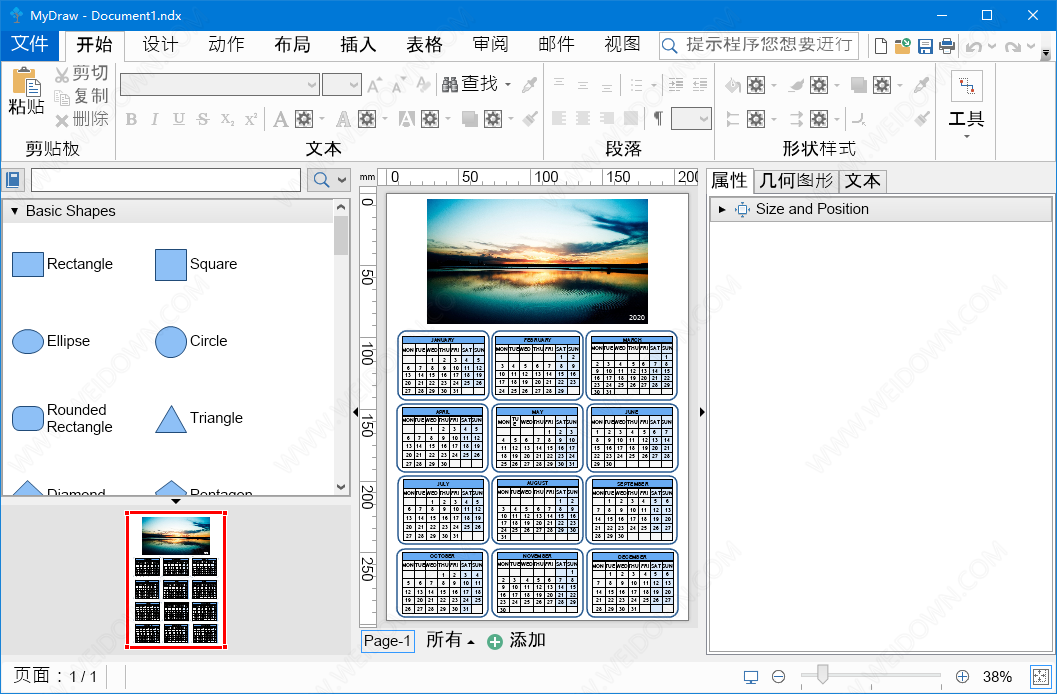The height and width of the screenshot is (694, 1057).
Task: Switch to the 插入 ribbon tab
Action: [358, 44]
